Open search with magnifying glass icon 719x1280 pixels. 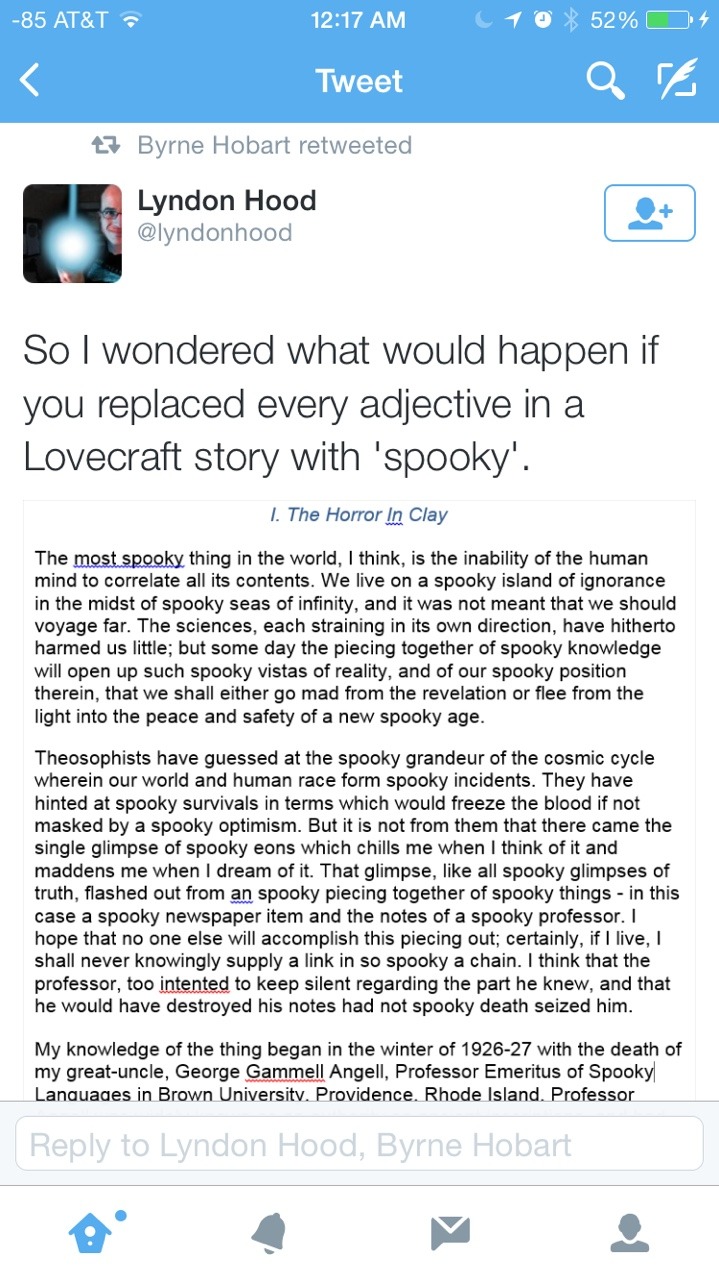605,81
